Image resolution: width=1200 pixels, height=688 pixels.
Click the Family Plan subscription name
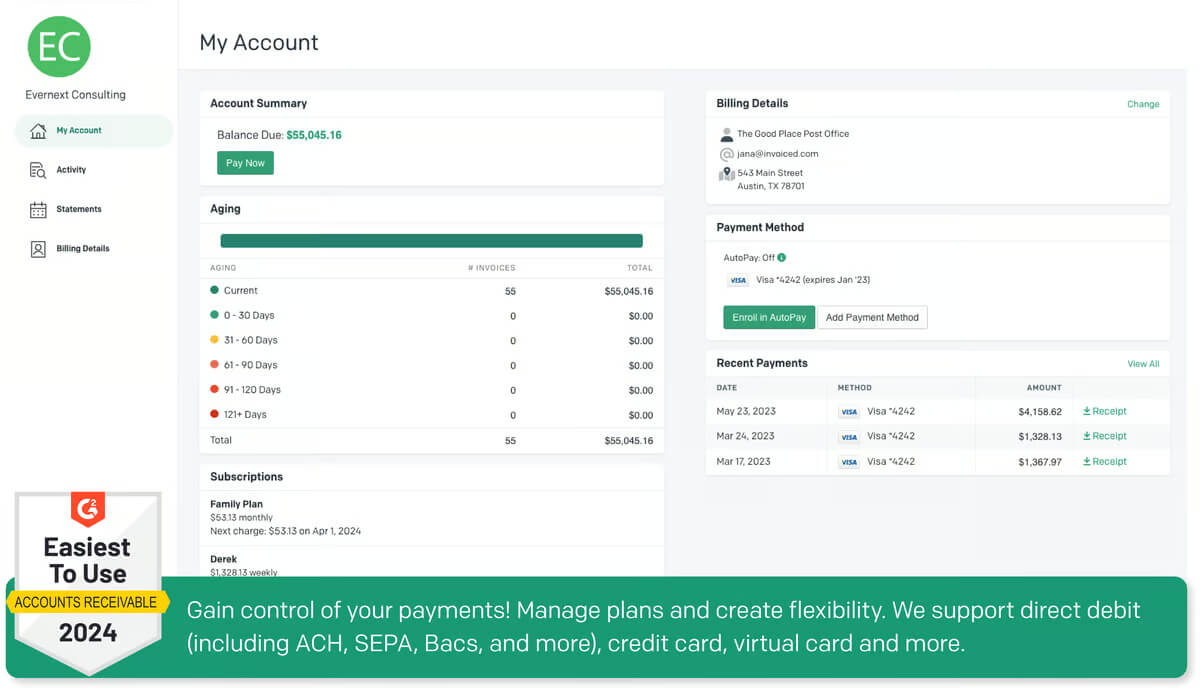click(x=236, y=504)
